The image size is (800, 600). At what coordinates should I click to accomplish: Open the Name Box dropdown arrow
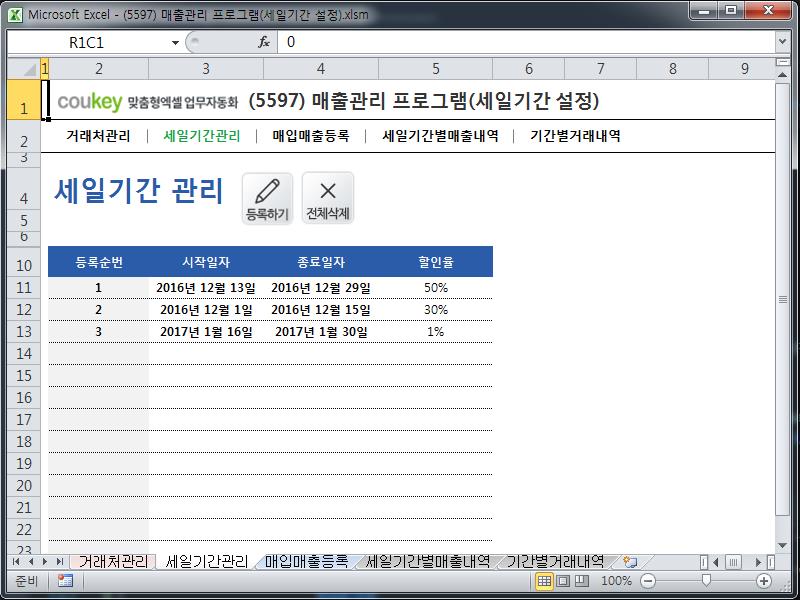click(x=175, y=43)
